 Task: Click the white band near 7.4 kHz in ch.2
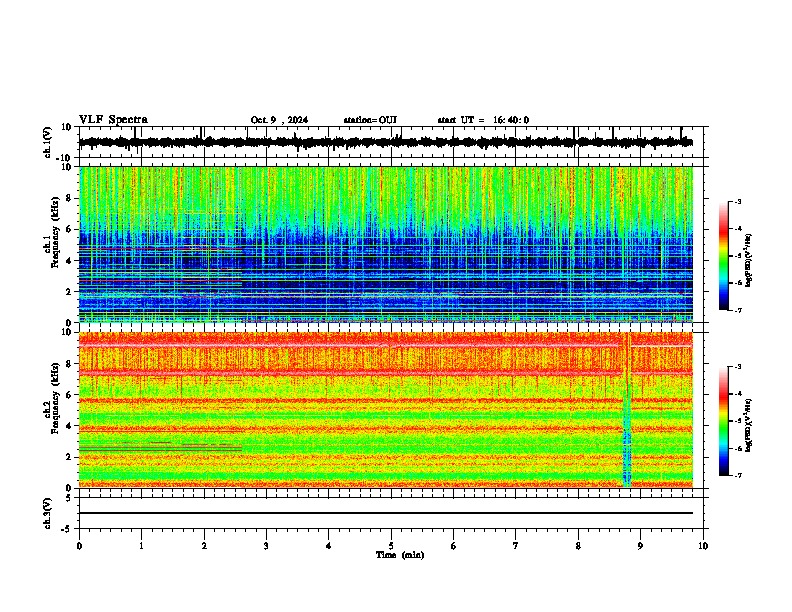[385, 373]
